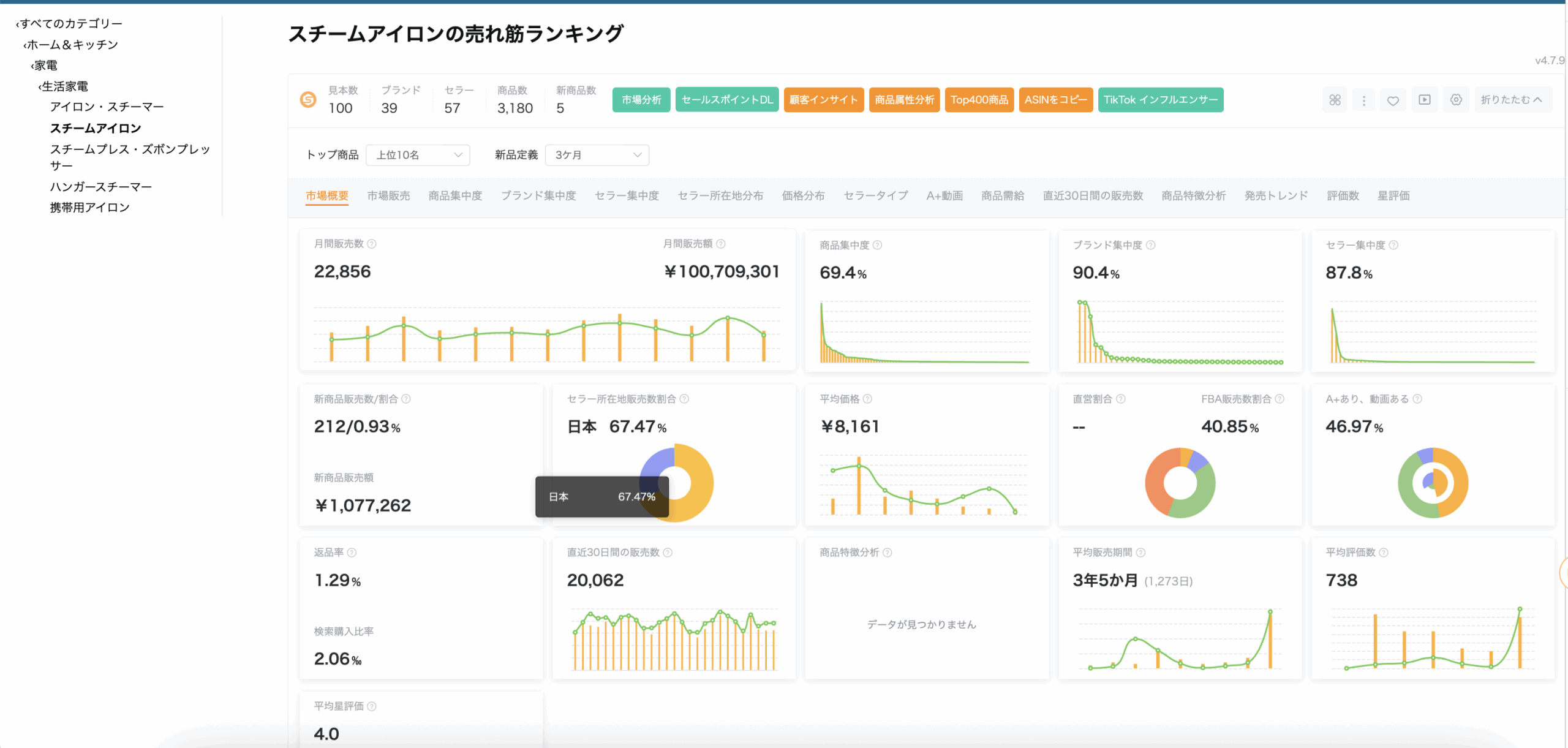This screenshot has height=748, width=1568.
Task: Open the gear settings icon
Action: tap(1456, 100)
